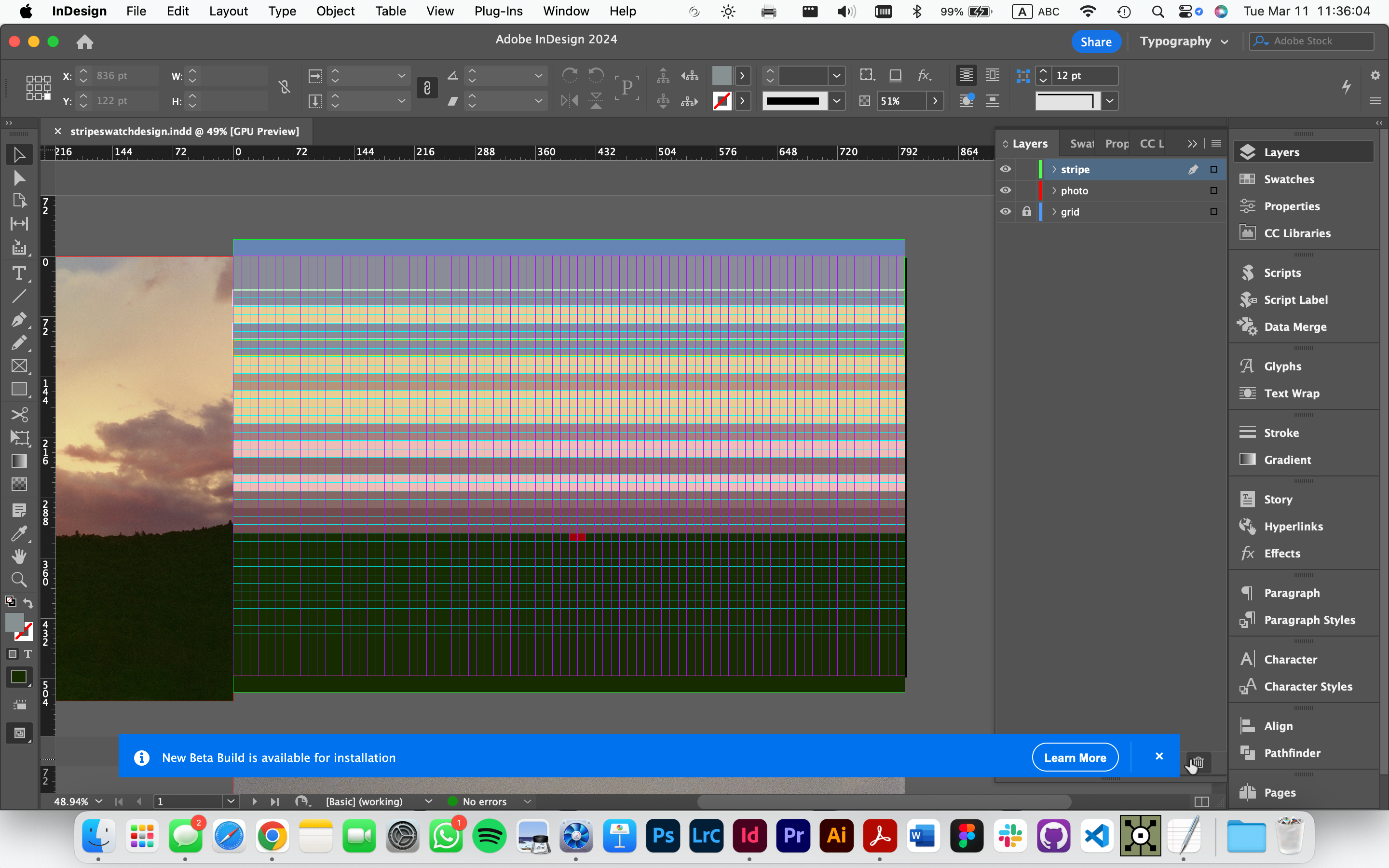Screen dimensions: 1389x868
Task: Expand the photo layer contents
Action: point(1054,190)
